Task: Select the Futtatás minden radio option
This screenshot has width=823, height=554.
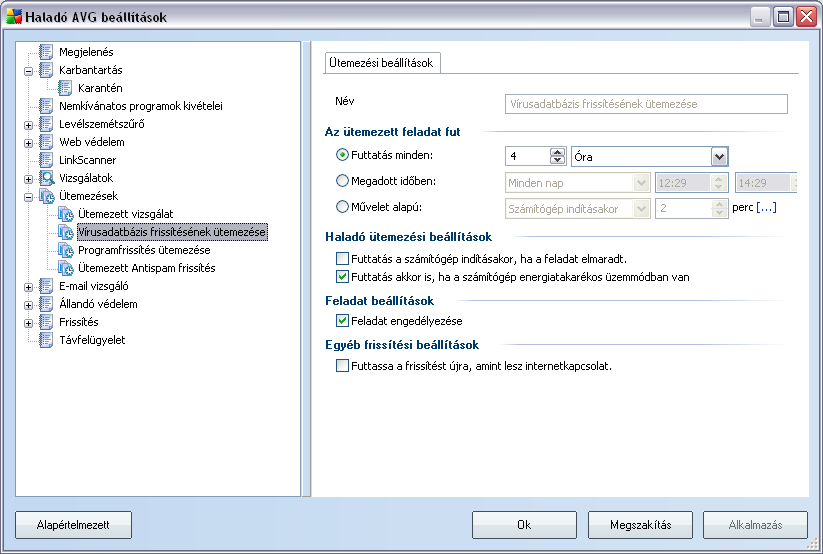Action: tap(342, 155)
